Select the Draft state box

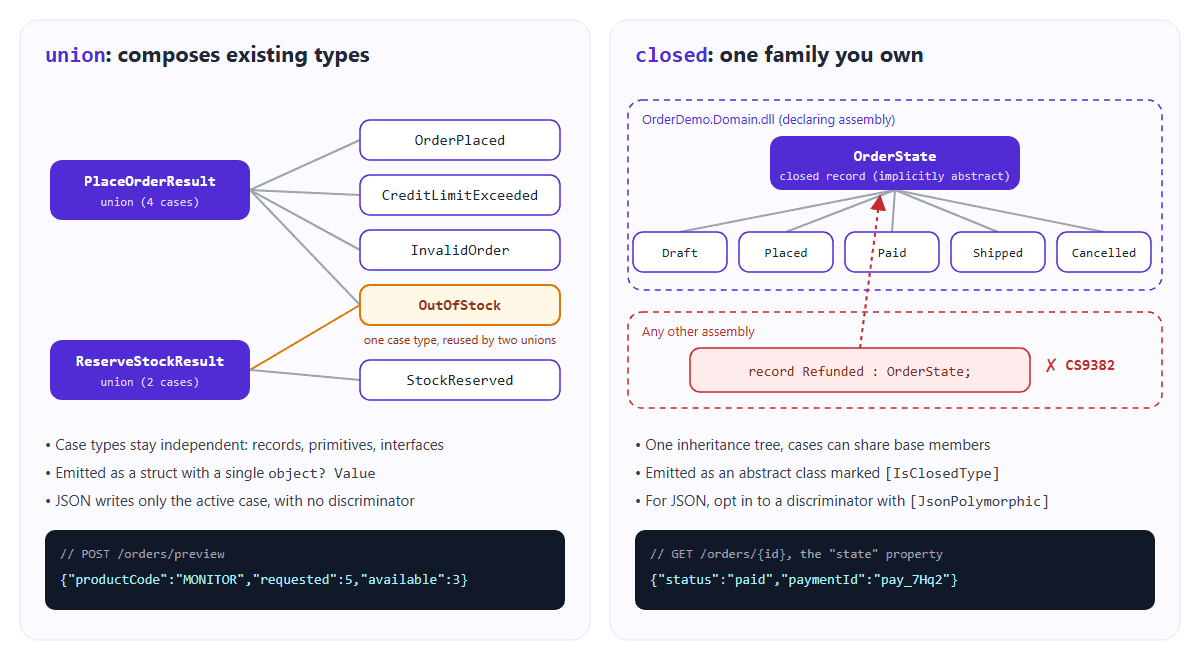tap(680, 252)
